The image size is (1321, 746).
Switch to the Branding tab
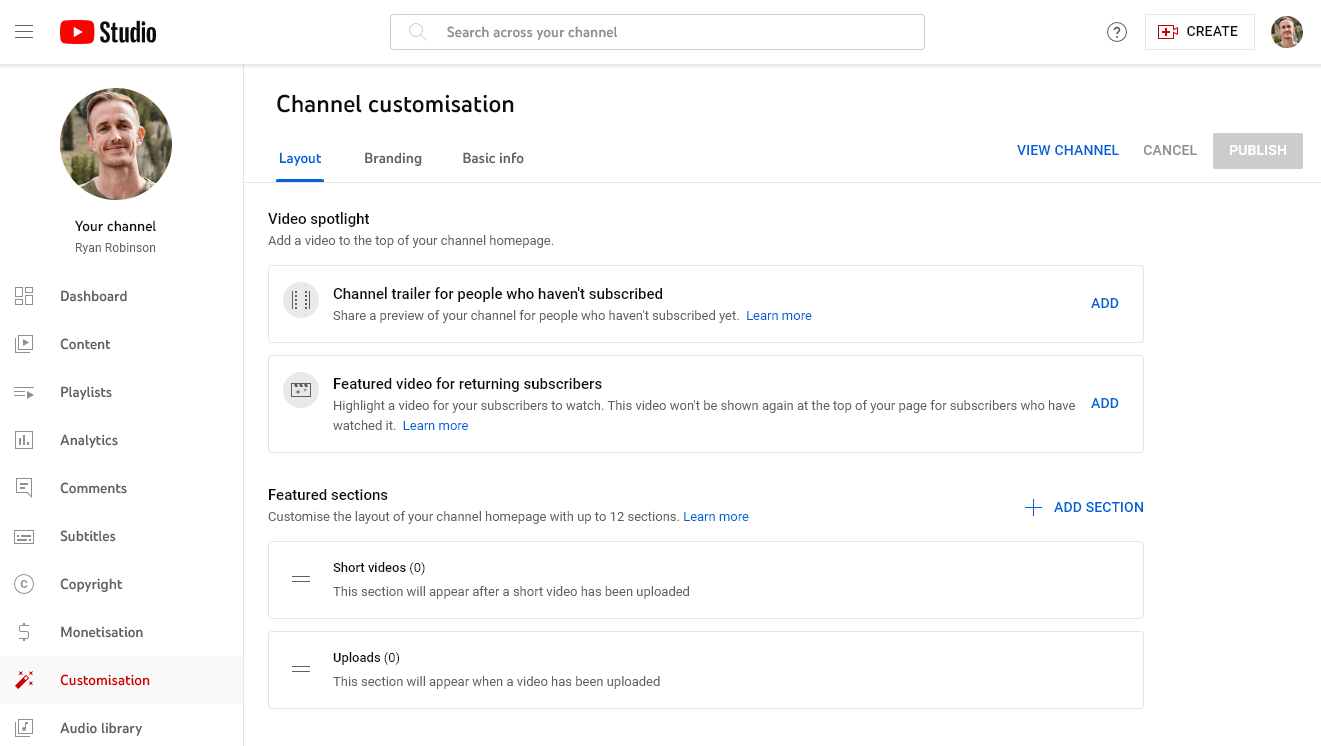(393, 158)
